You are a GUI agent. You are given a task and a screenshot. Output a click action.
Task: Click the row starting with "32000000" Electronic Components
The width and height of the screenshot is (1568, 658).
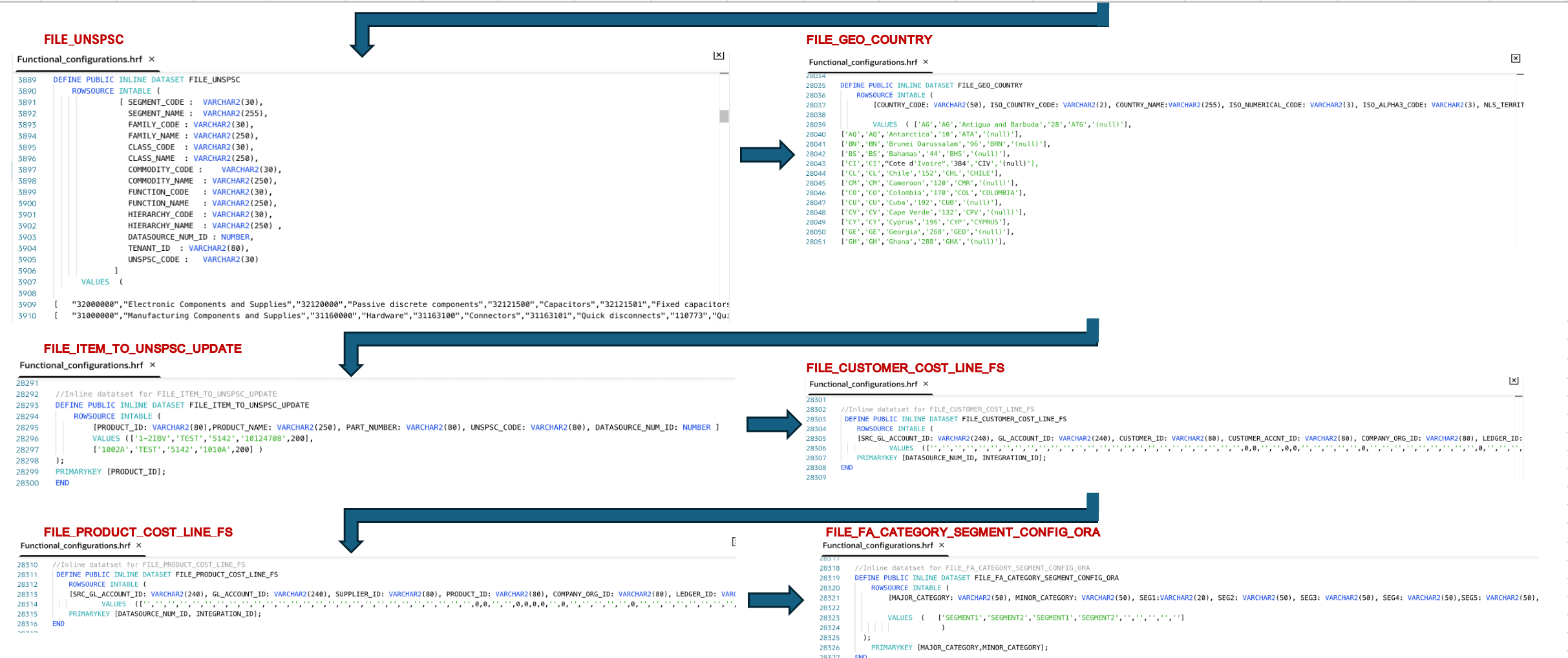(x=392, y=304)
